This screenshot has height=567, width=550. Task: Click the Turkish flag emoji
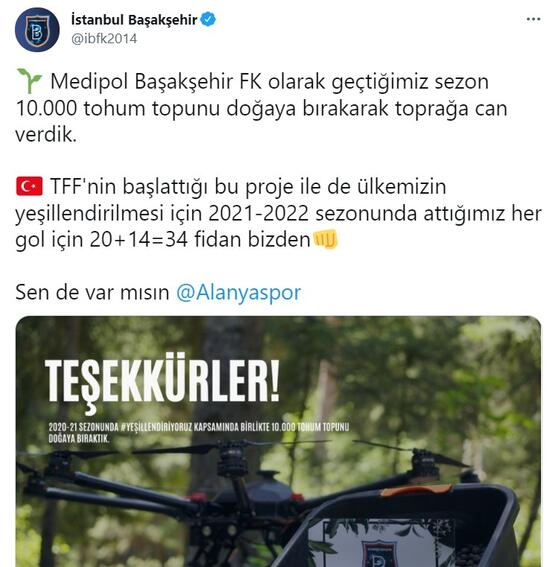coord(29,186)
